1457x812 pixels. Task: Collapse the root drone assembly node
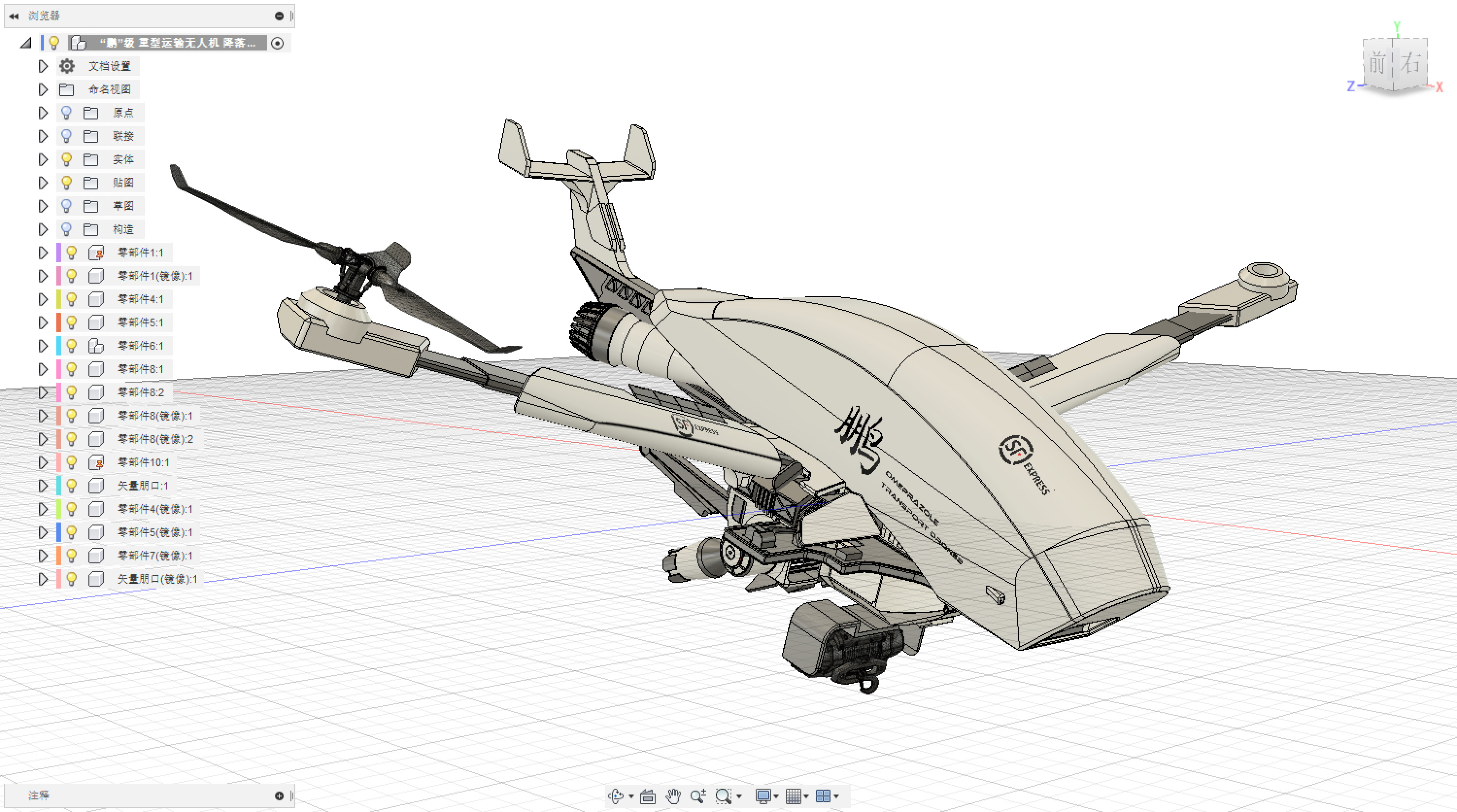(x=25, y=43)
